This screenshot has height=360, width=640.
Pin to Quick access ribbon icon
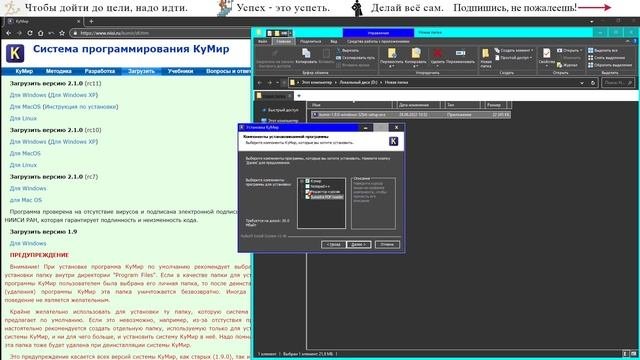tap(275, 54)
